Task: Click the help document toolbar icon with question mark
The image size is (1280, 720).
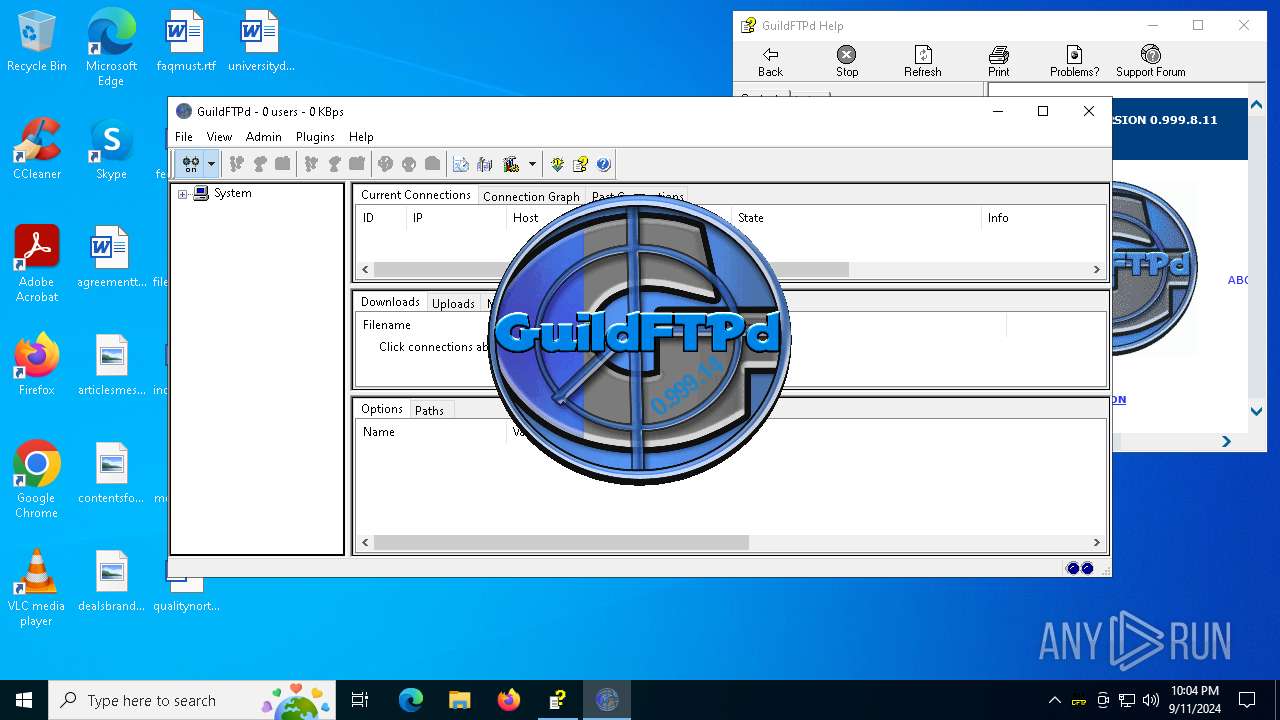Action: tap(580, 164)
